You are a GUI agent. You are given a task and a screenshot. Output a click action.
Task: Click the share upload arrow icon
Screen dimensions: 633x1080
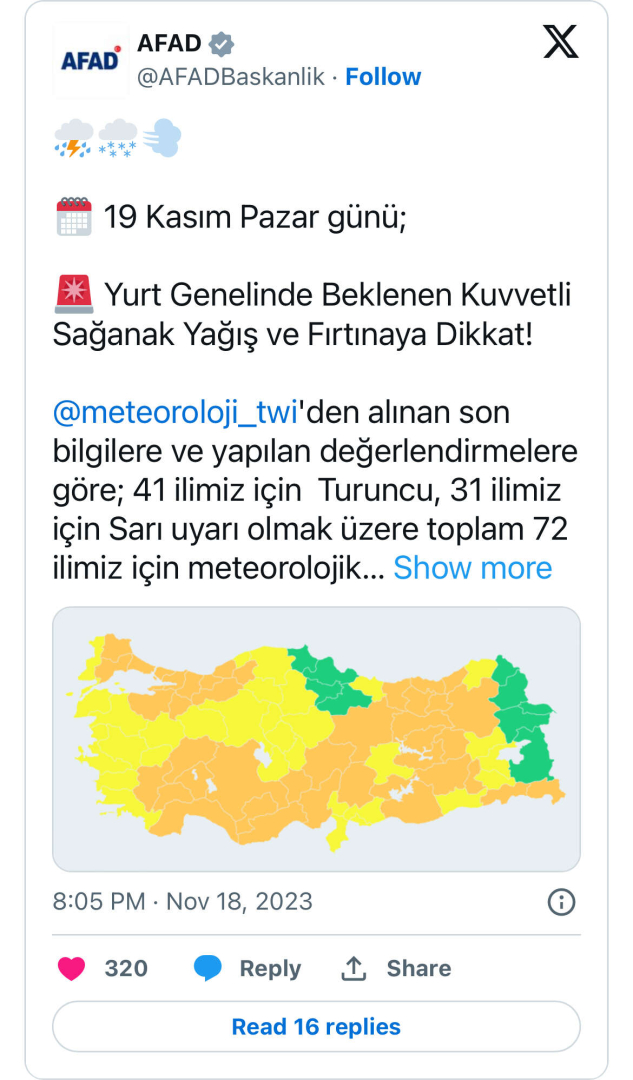354,968
